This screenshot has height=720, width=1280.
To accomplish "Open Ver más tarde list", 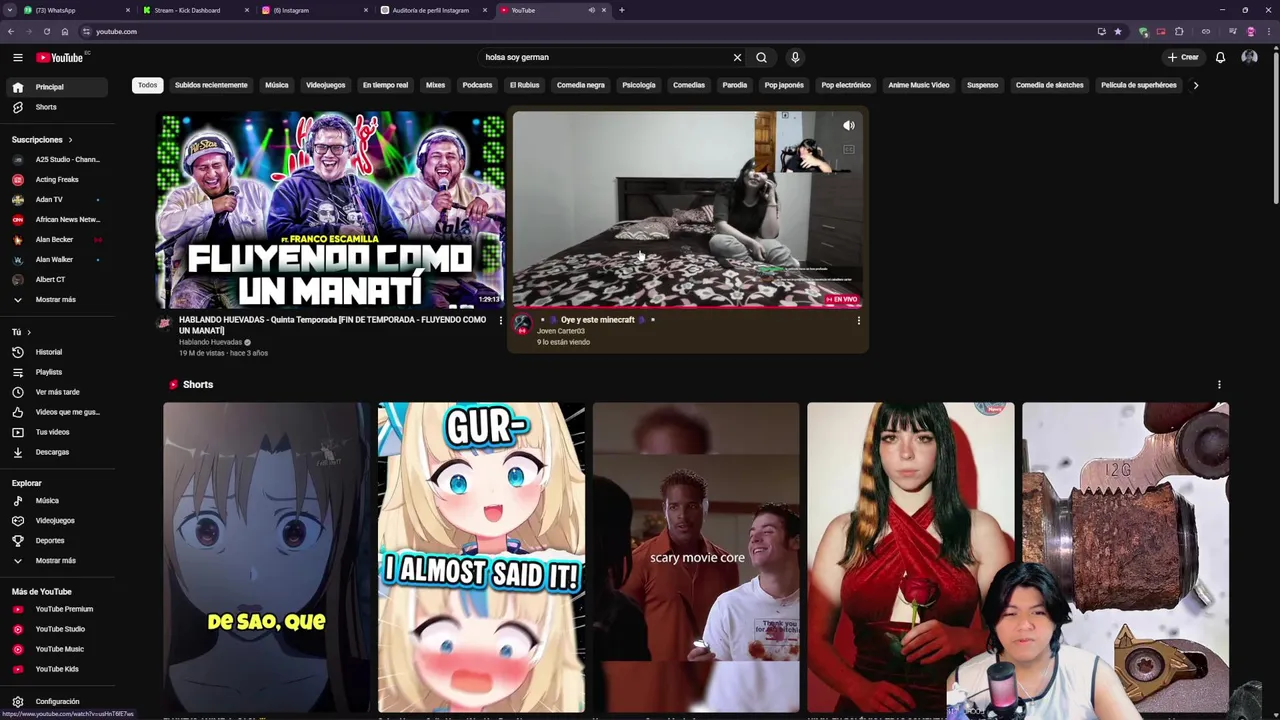I will pos(55,392).
